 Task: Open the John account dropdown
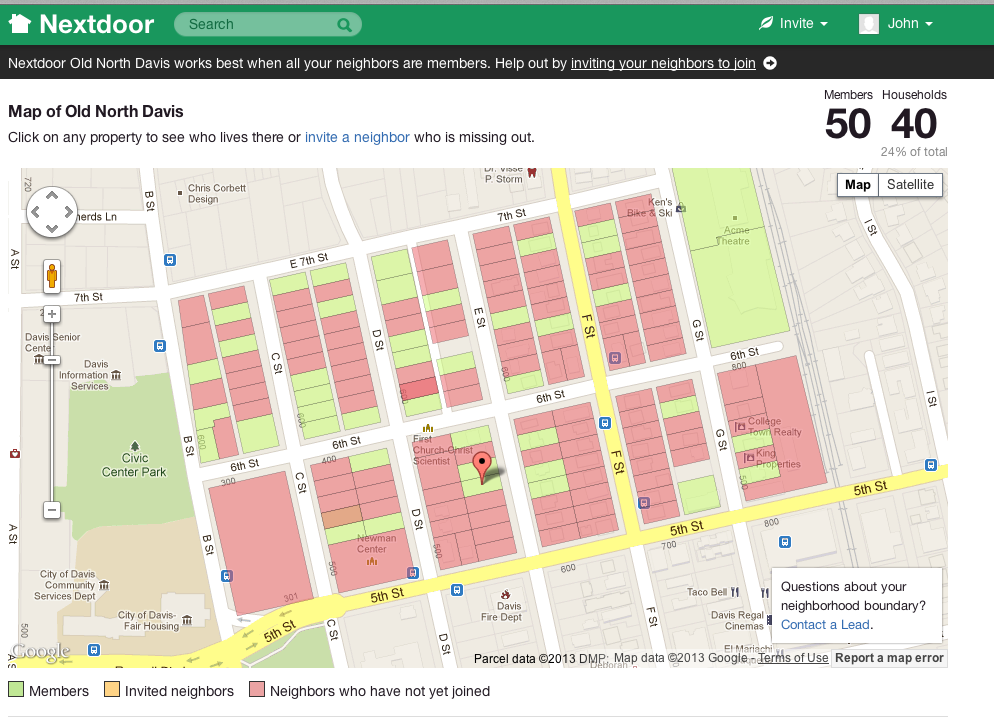pos(896,24)
